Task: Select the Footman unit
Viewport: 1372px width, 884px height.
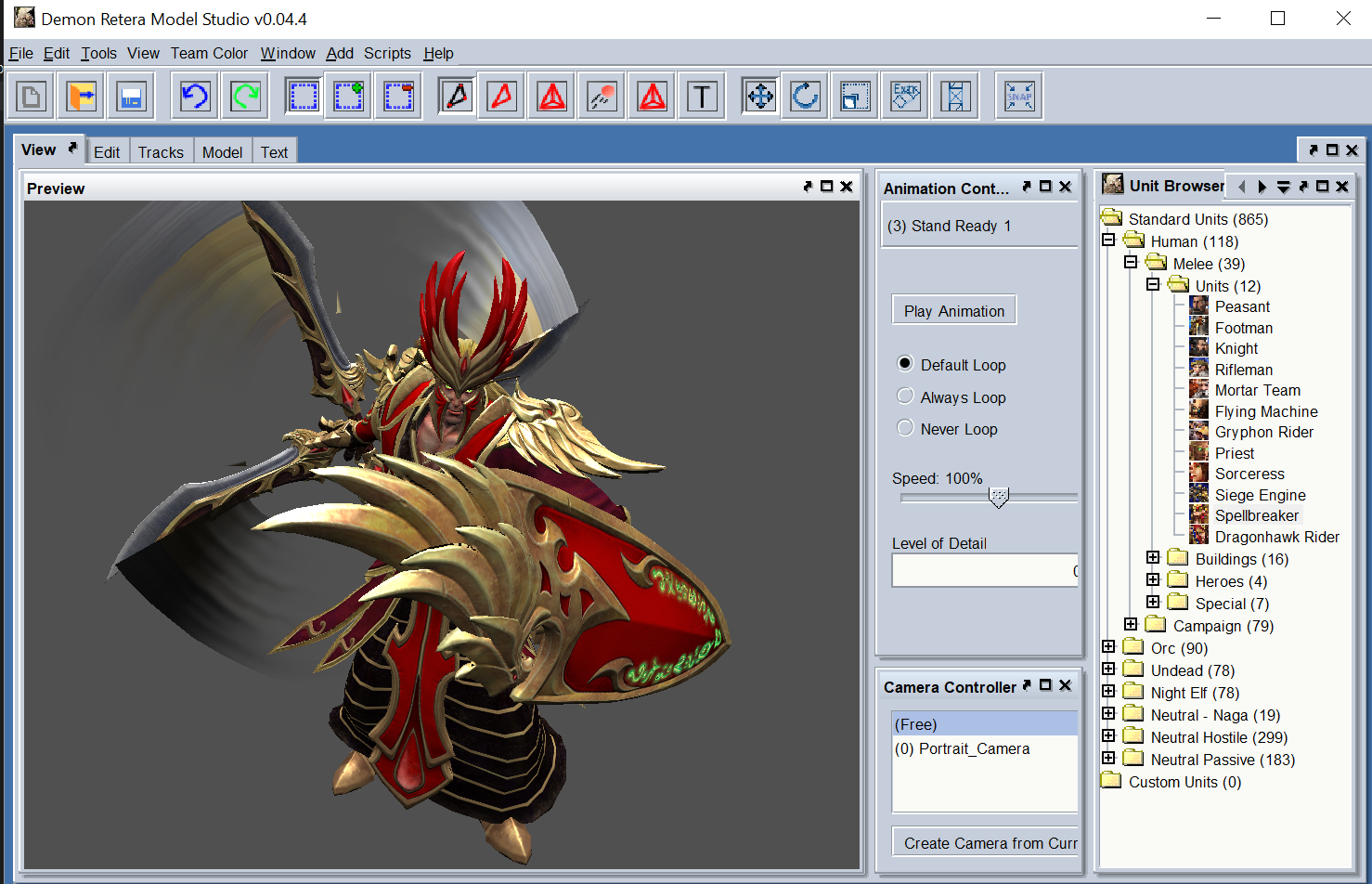Action: 1244,328
